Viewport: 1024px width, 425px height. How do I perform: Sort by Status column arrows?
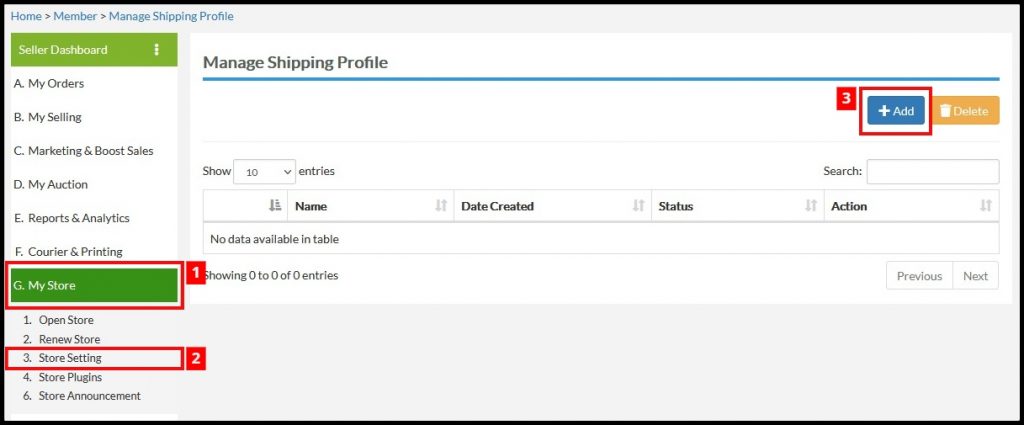[x=811, y=206]
